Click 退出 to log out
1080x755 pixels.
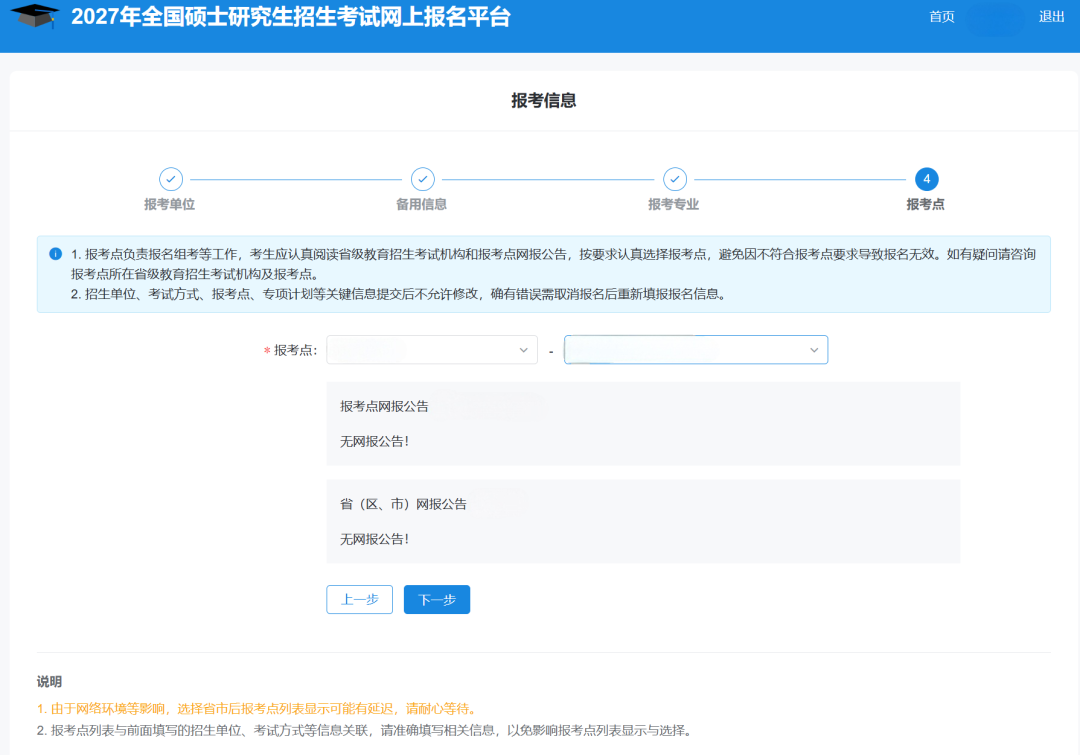click(x=1052, y=17)
